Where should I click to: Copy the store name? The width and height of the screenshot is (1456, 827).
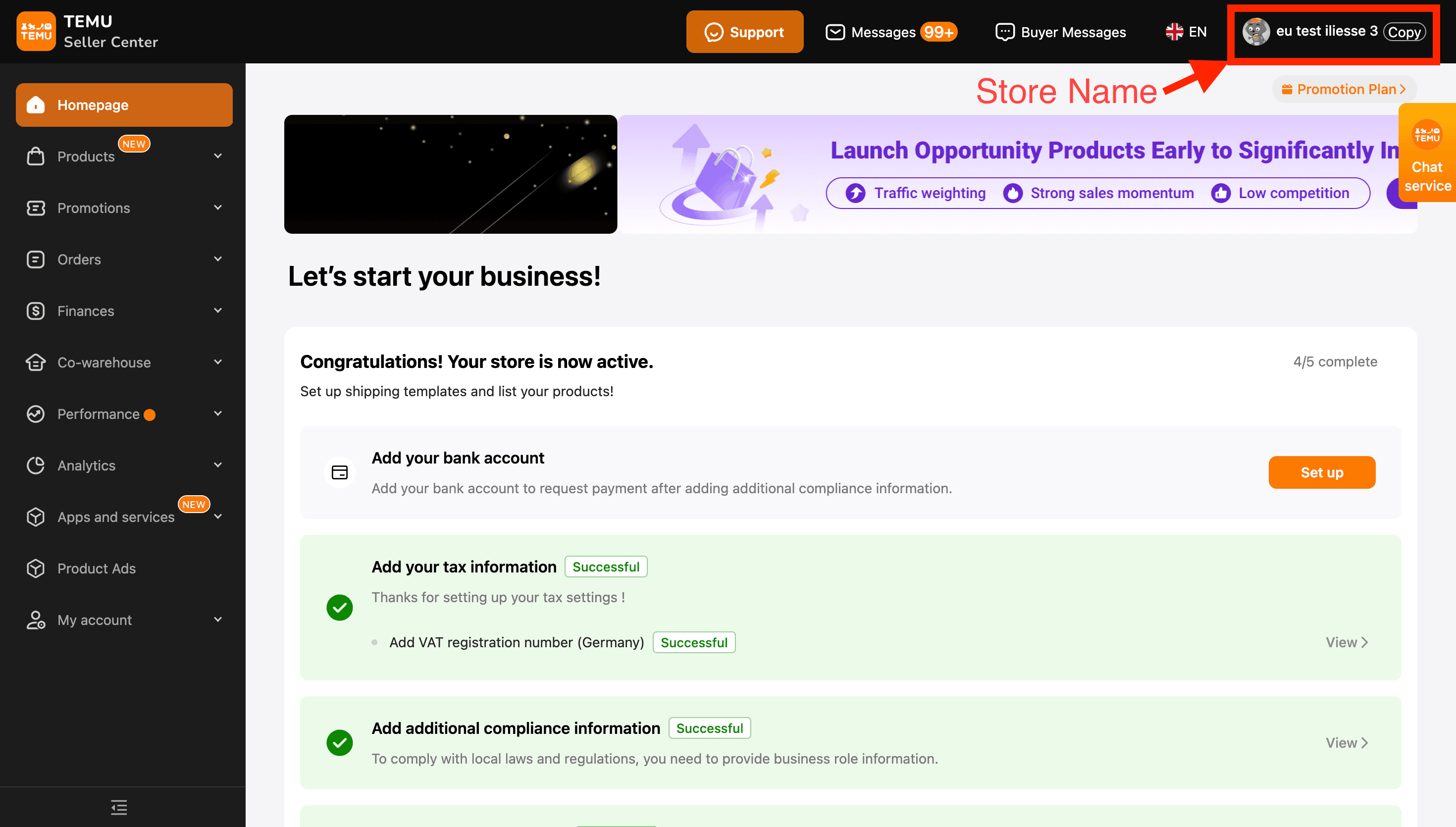tap(1404, 32)
